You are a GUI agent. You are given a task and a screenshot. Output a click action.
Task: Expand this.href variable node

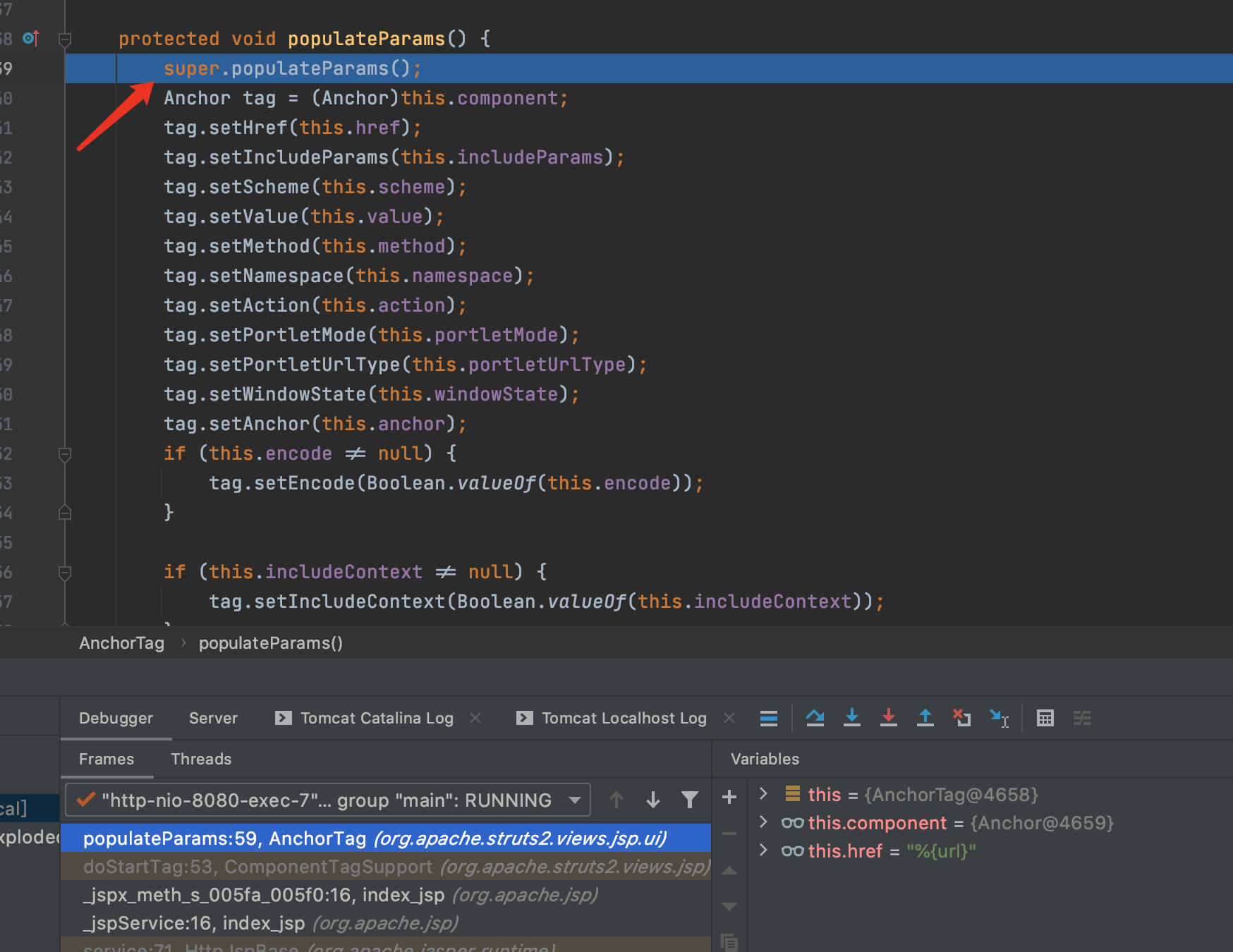pos(763,850)
